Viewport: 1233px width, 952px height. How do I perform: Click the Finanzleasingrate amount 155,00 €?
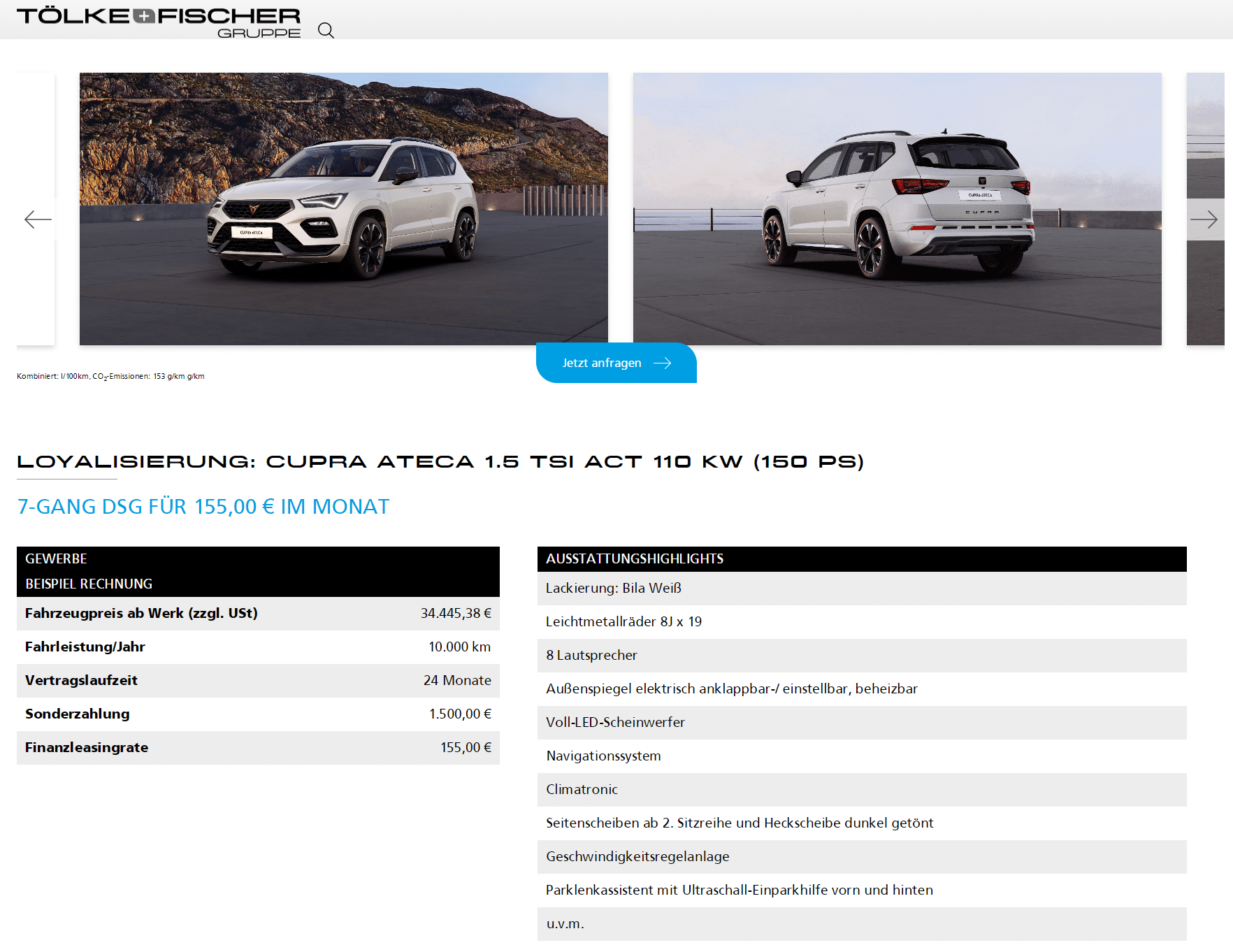466,747
